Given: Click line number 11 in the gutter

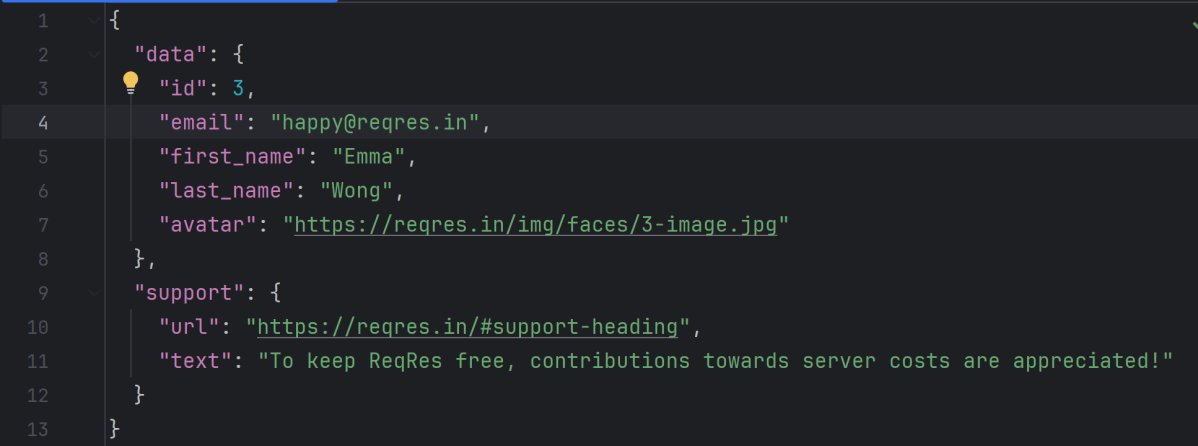Looking at the screenshot, I should point(38,361).
